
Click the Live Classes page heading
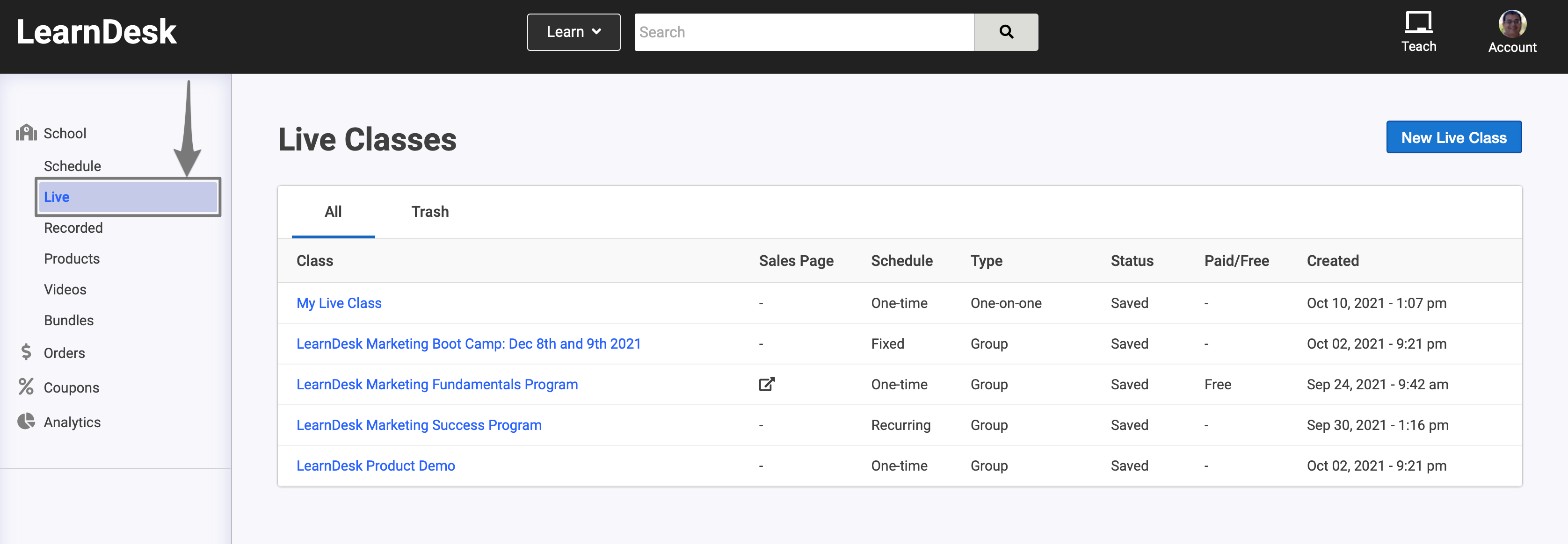(x=367, y=139)
